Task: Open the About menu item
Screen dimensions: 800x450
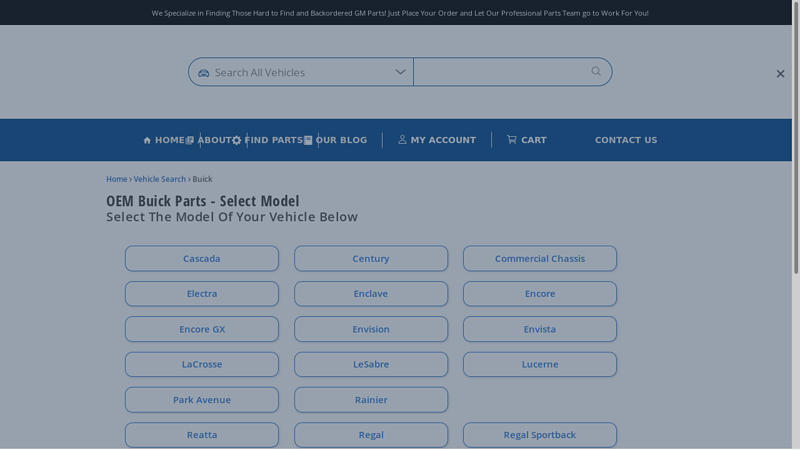Action: (x=214, y=140)
